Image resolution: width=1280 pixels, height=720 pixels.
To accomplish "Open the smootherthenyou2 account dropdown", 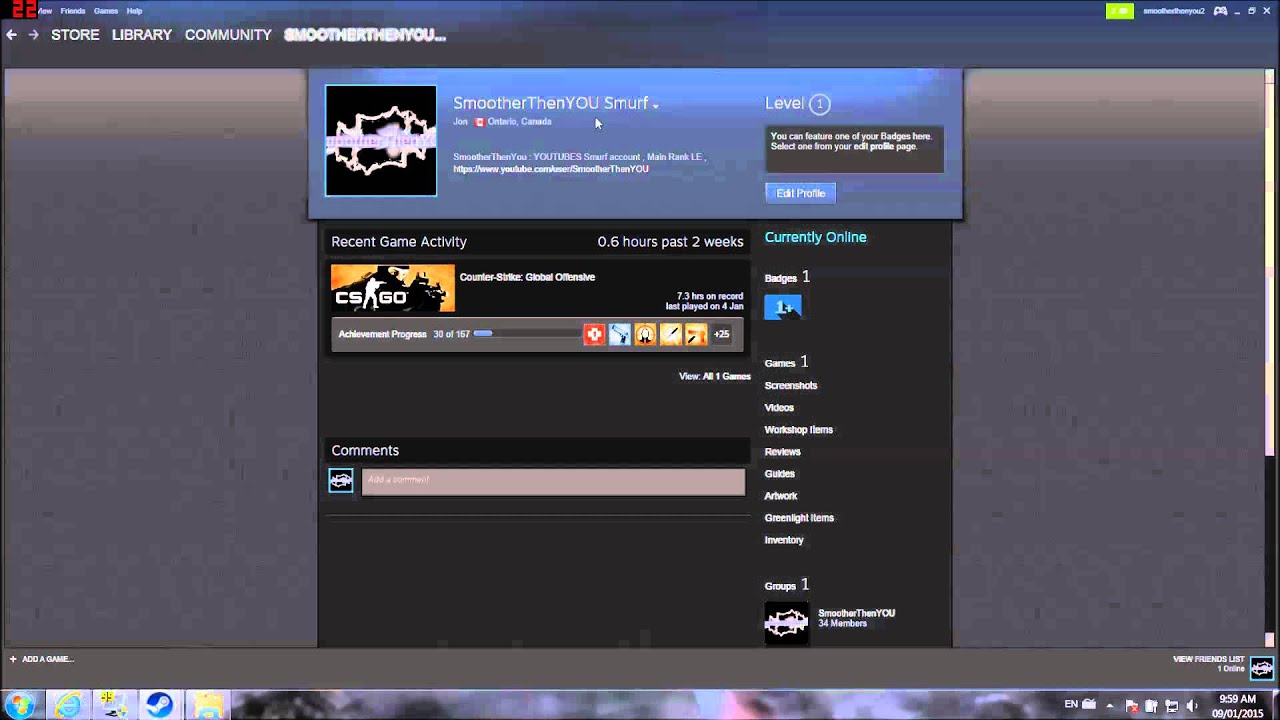I will point(1173,11).
